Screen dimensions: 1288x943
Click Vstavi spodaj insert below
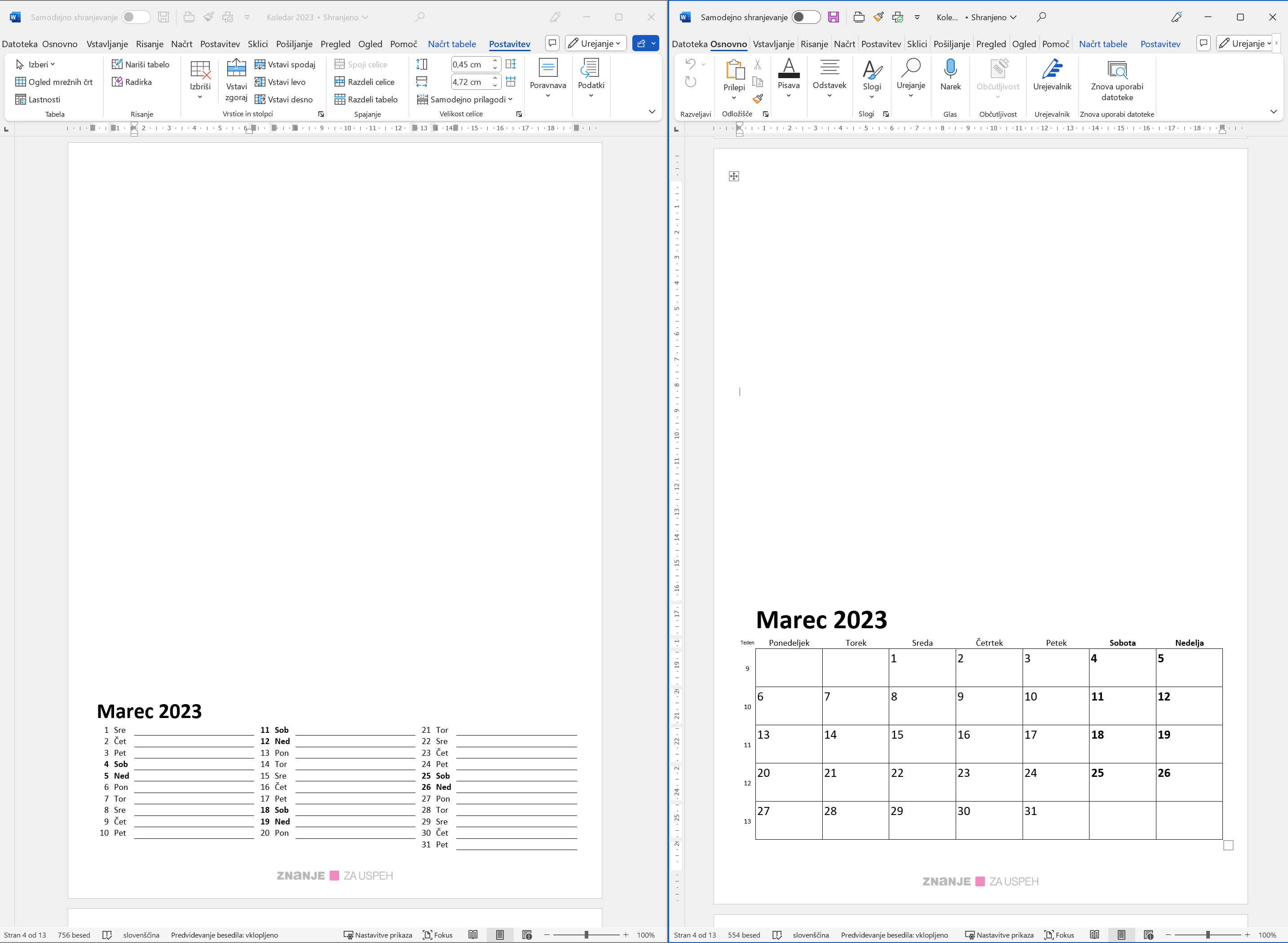pos(285,65)
